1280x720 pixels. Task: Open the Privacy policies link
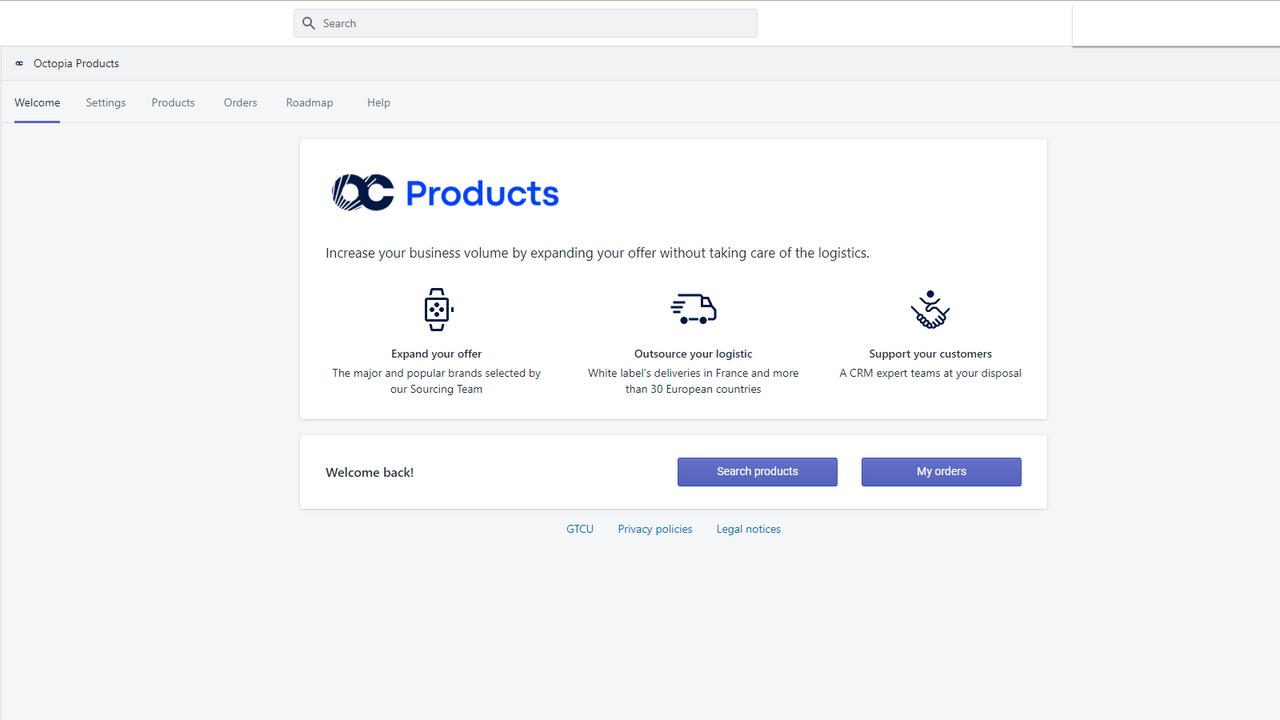click(x=655, y=529)
